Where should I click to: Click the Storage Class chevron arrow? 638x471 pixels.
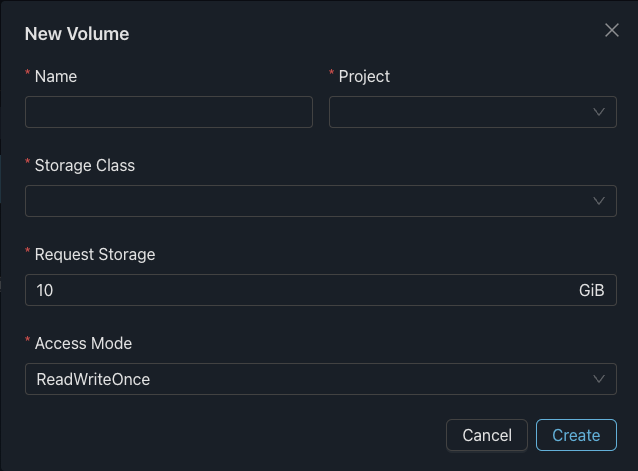click(599, 201)
